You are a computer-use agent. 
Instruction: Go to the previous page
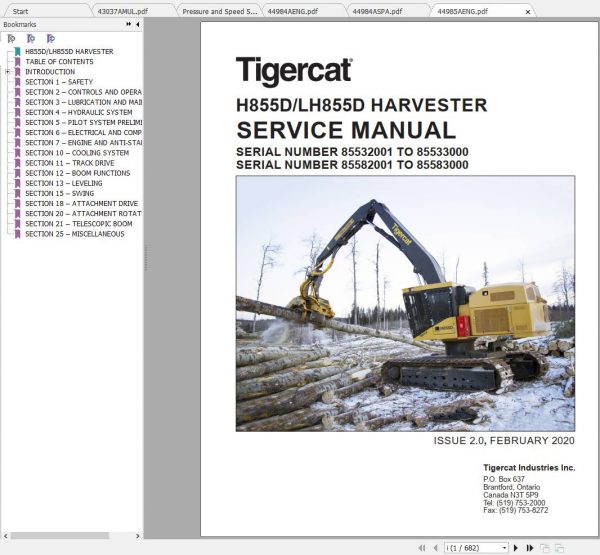[435, 548]
